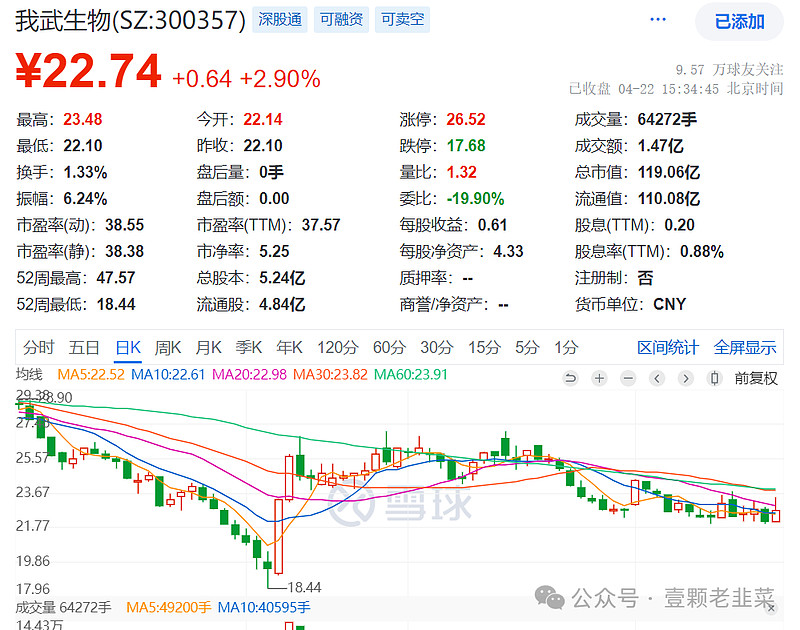The height and width of the screenshot is (630, 800).
Task: Click the chart reset/undo arrow icon
Action: pos(571,378)
